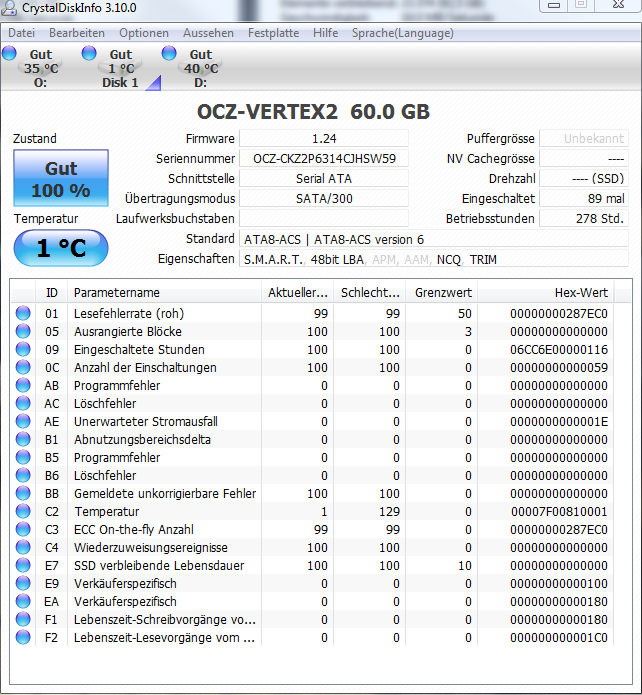Select Disk 1 drive tab
Image resolution: width=642 pixels, height=695 pixels.
pyautogui.click(x=121, y=68)
